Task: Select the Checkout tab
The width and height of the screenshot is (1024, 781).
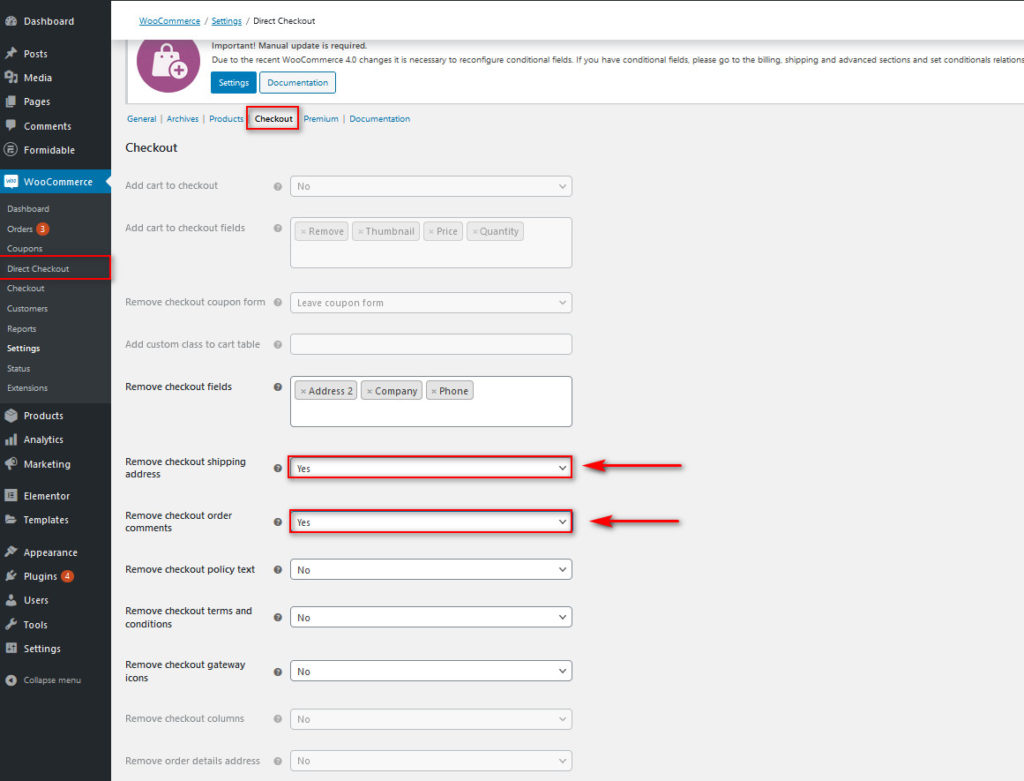Action: (273, 119)
